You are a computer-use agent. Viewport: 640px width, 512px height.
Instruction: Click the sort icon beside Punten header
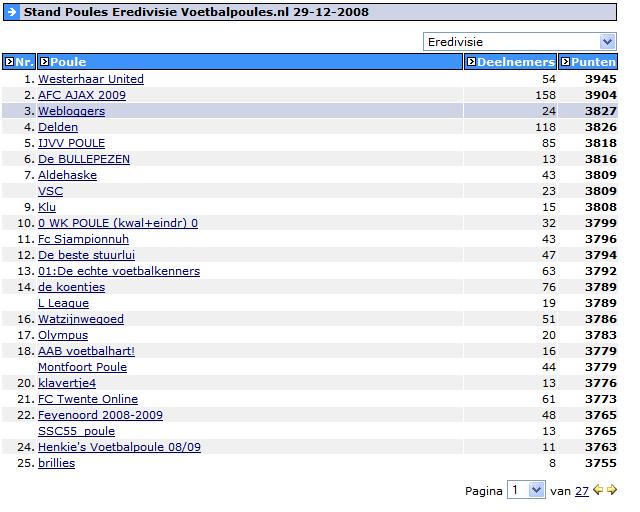pos(565,62)
